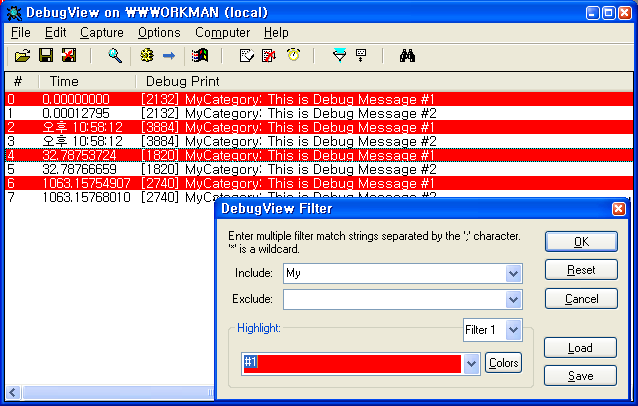Select row 5 with time 32.78766659
This screenshot has height=406, width=638.
pyautogui.click(x=319, y=169)
